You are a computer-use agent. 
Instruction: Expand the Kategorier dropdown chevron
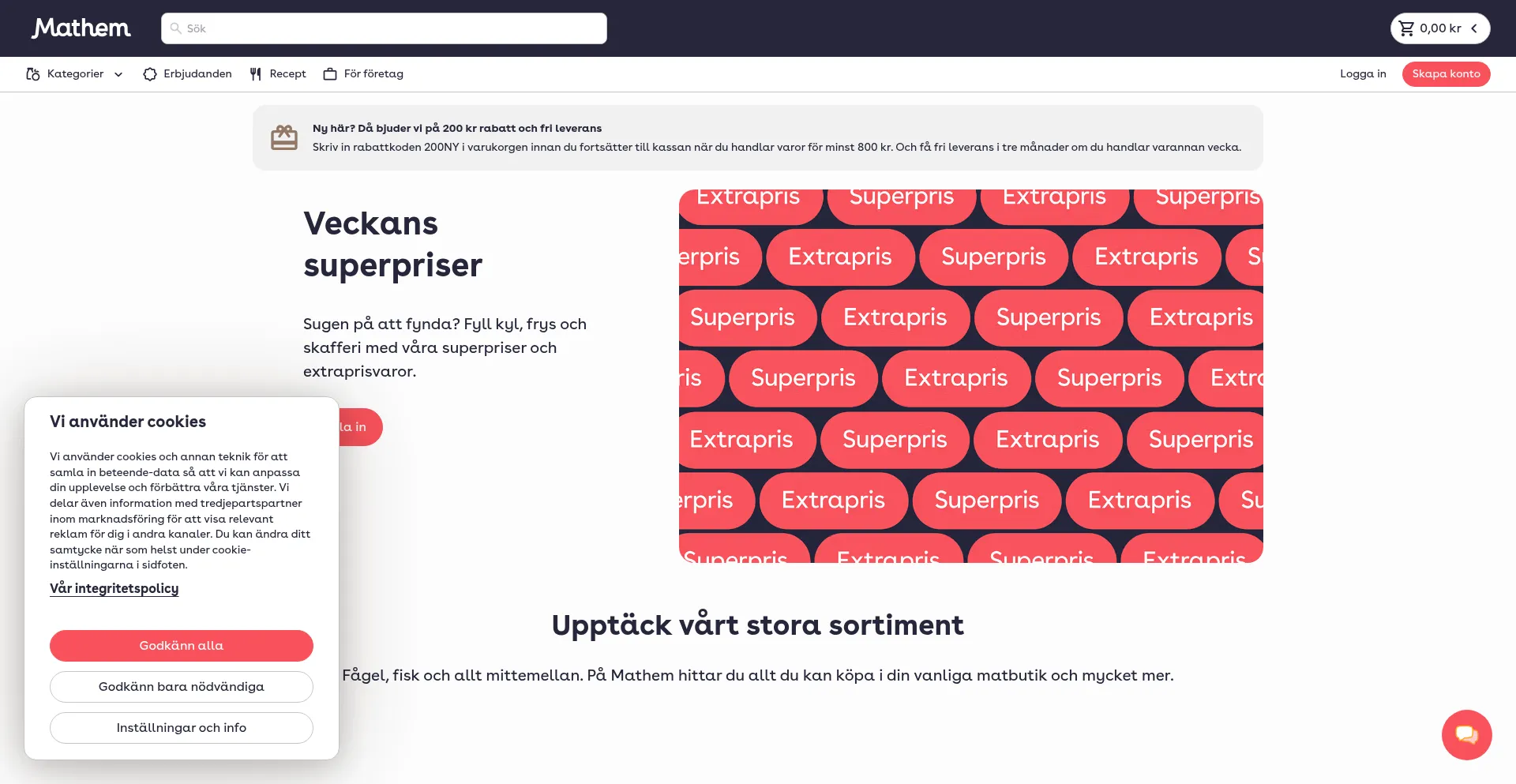118,74
